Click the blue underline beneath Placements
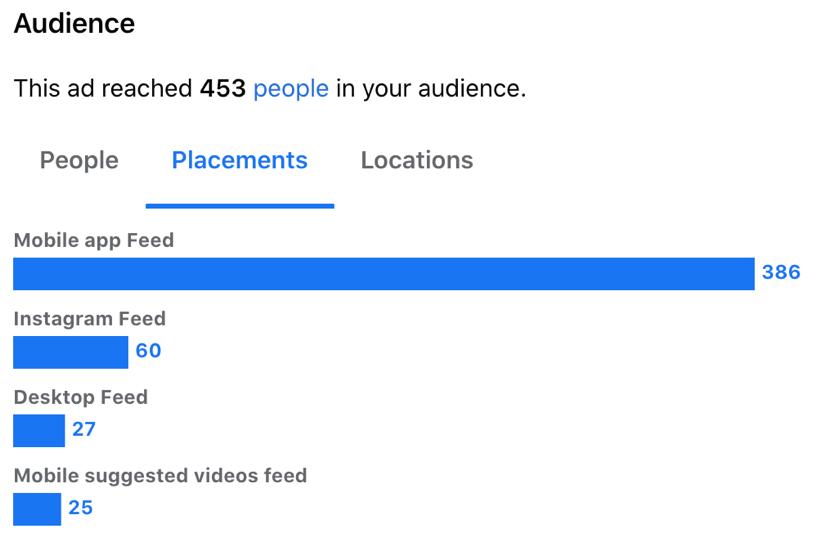Viewport: 821px width, 538px height. [240, 206]
